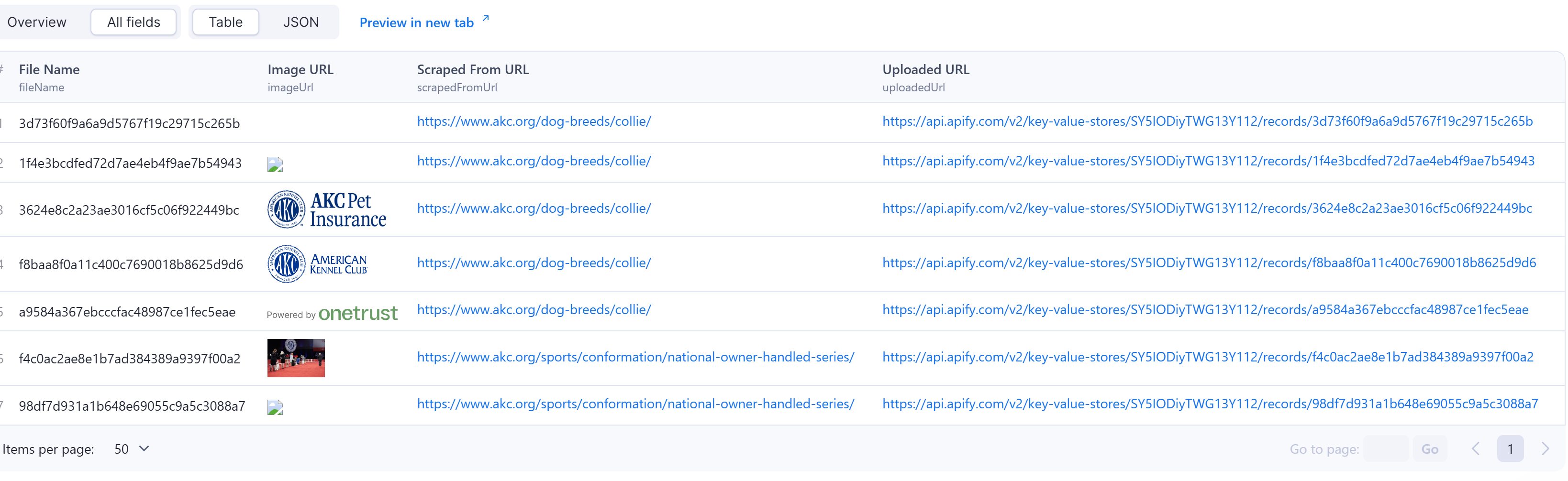This screenshot has height=481, width=1568.
Task: Click the dog show photo thumbnail
Action: [296, 358]
